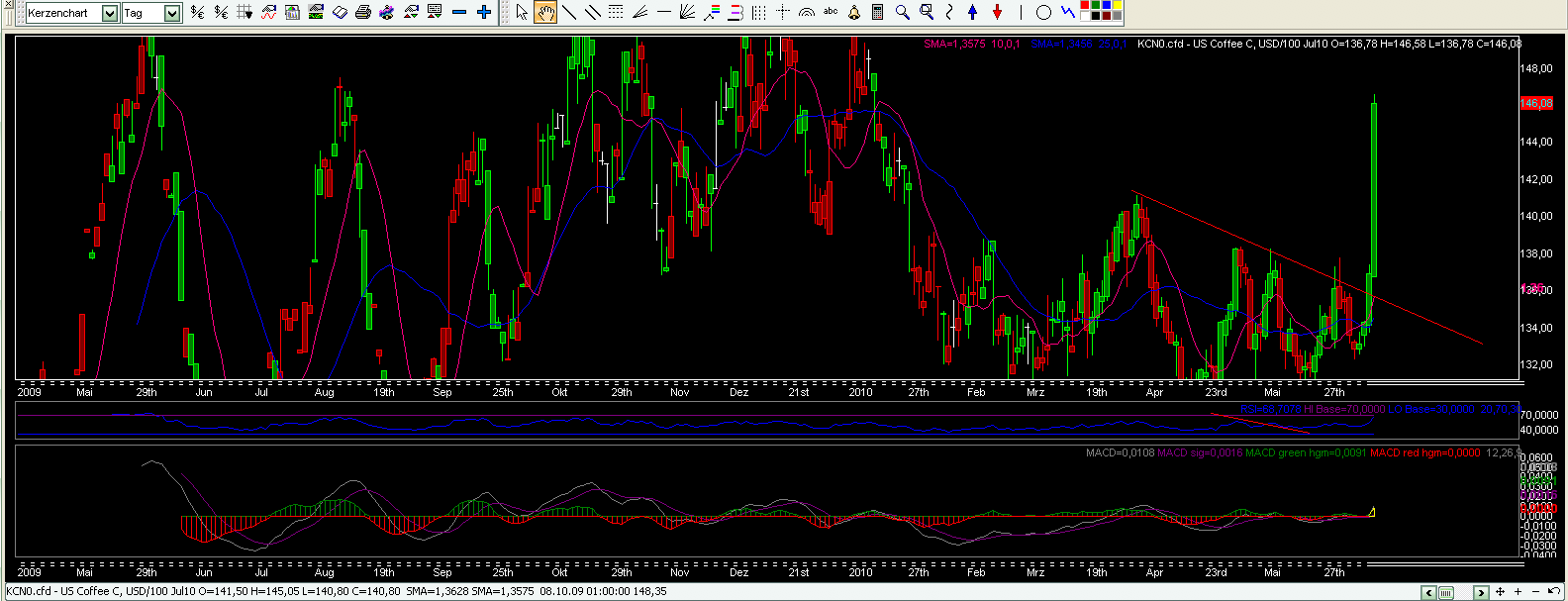Select the horizontal line tool
This screenshot has width=1568, height=601.
[664, 12]
